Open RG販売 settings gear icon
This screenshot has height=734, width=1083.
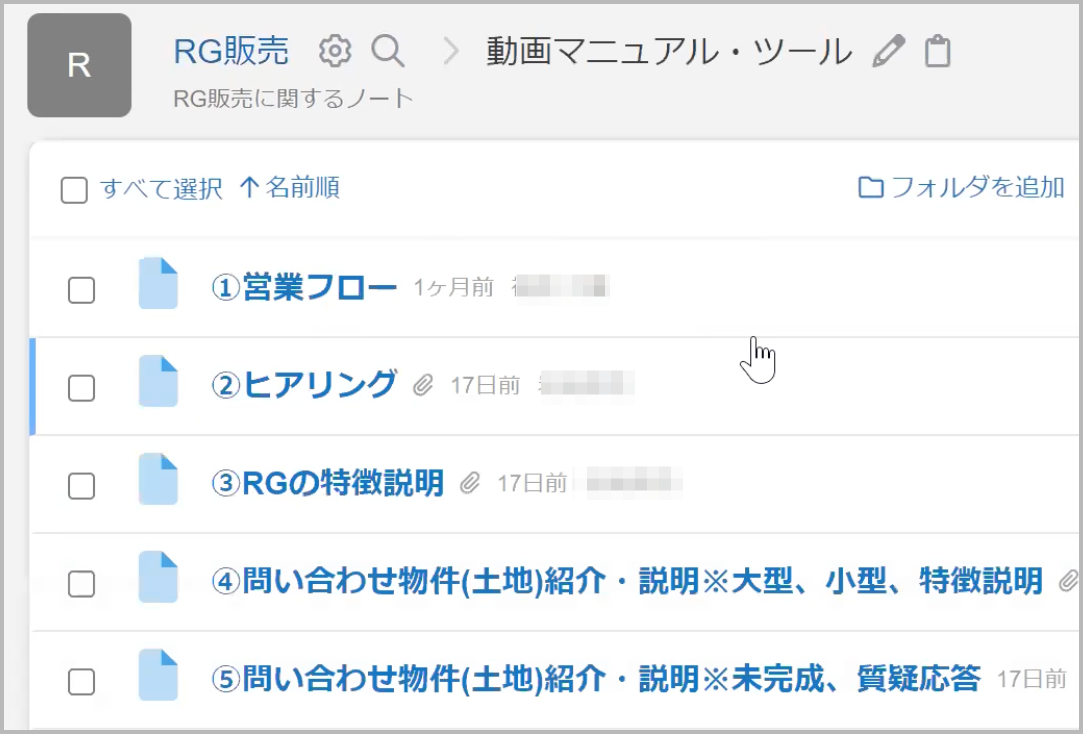335,51
